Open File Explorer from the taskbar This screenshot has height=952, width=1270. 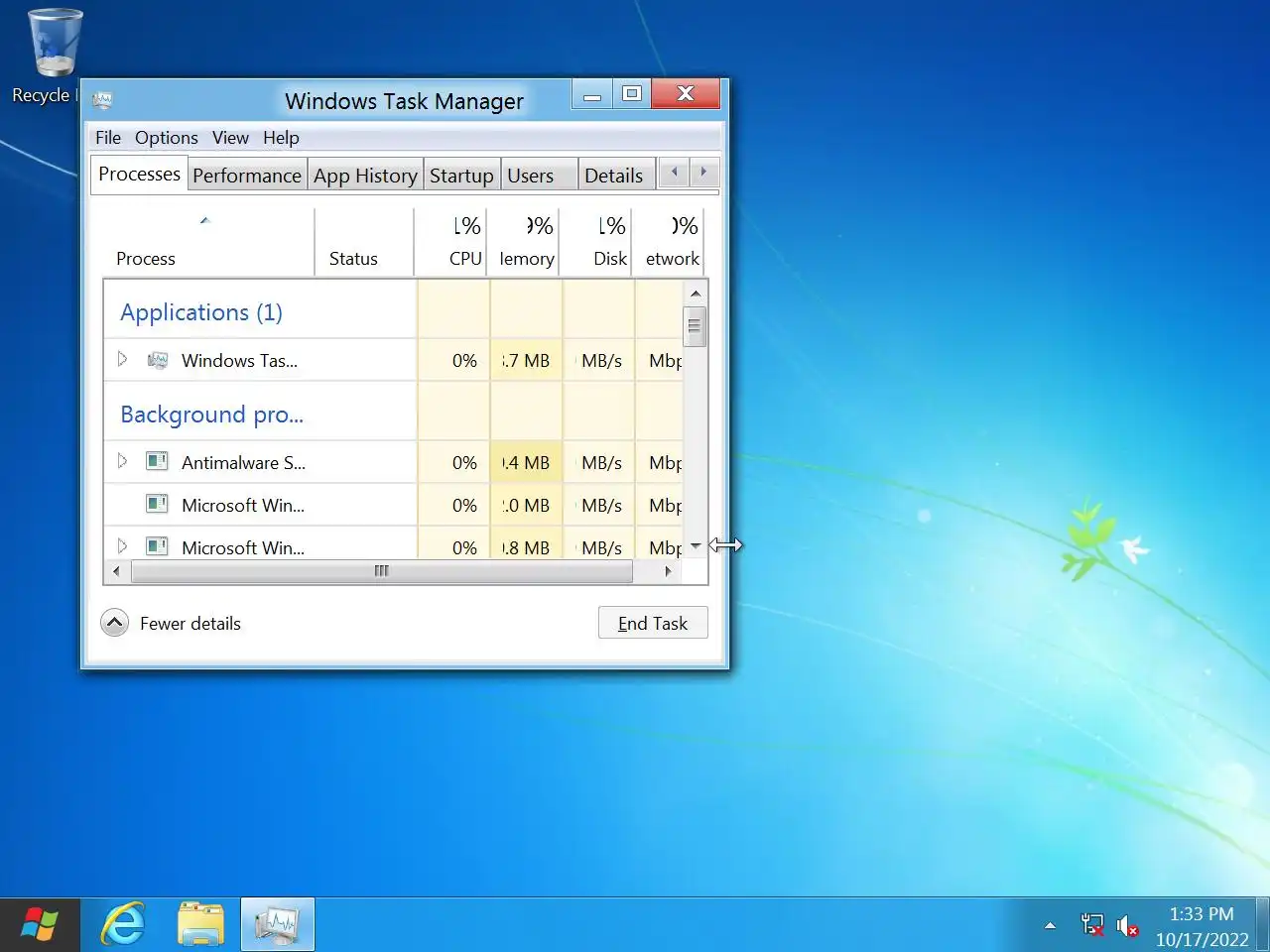(x=200, y=924)
